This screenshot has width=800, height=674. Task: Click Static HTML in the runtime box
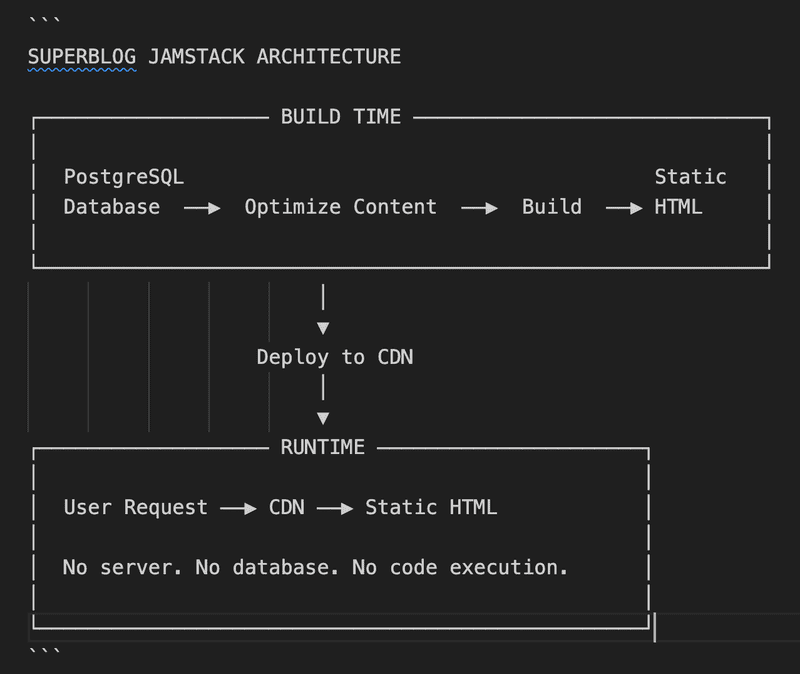pyautogui.click(x=430, y=507)
